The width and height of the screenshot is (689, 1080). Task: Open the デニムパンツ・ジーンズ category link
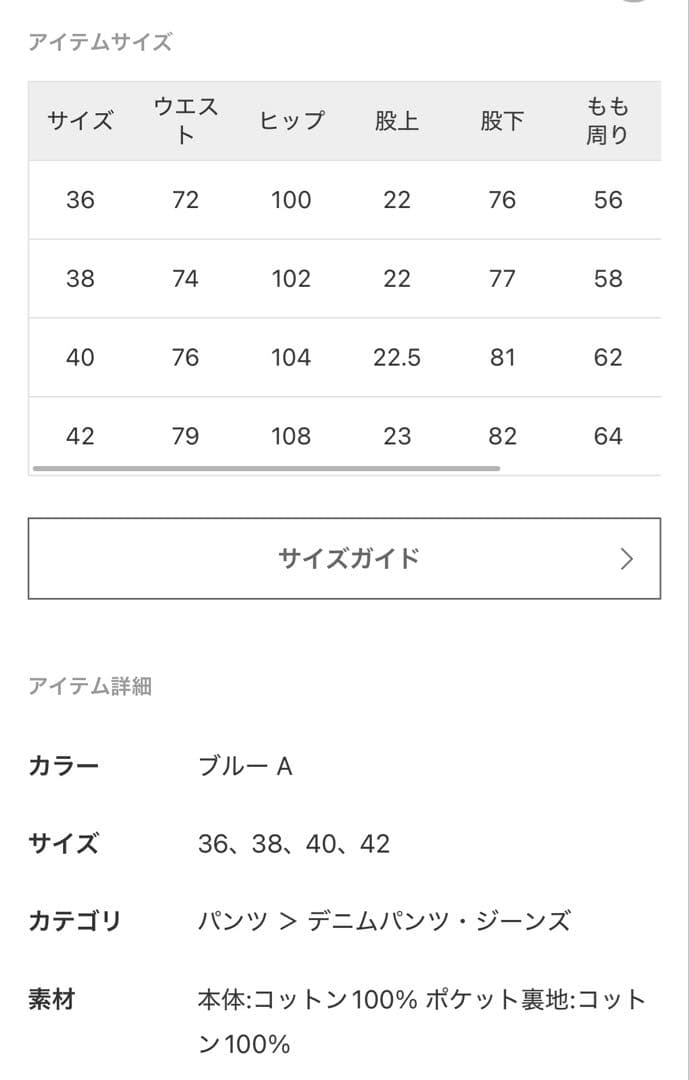(436, 921)
